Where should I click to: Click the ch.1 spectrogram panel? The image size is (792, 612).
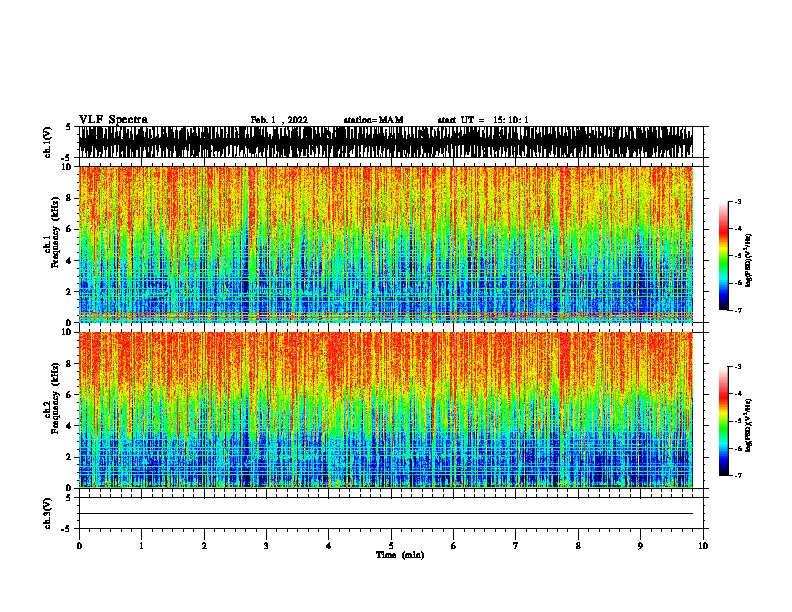[385, 244]
